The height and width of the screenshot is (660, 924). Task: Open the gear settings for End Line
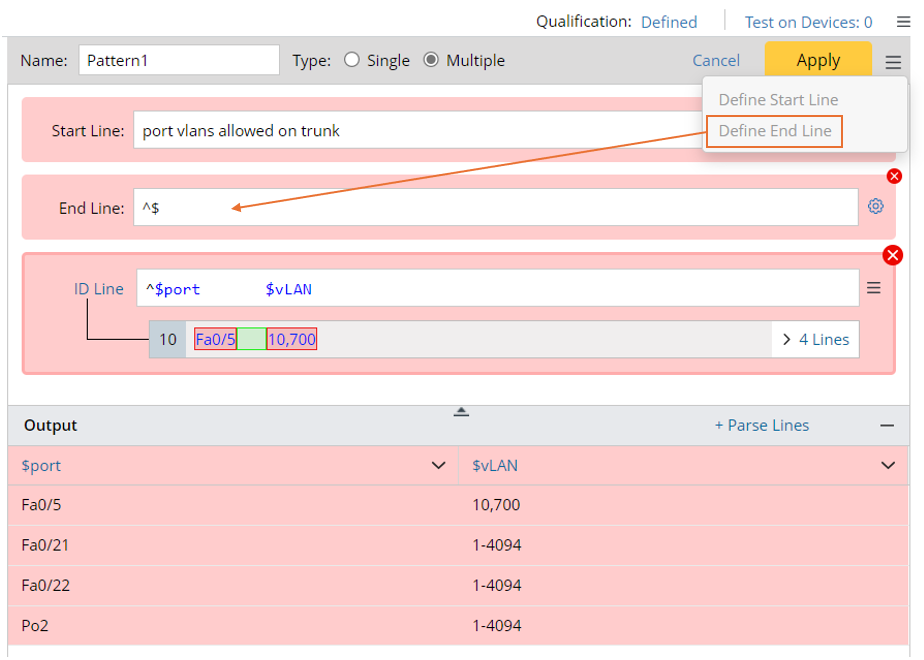[876, 206]
